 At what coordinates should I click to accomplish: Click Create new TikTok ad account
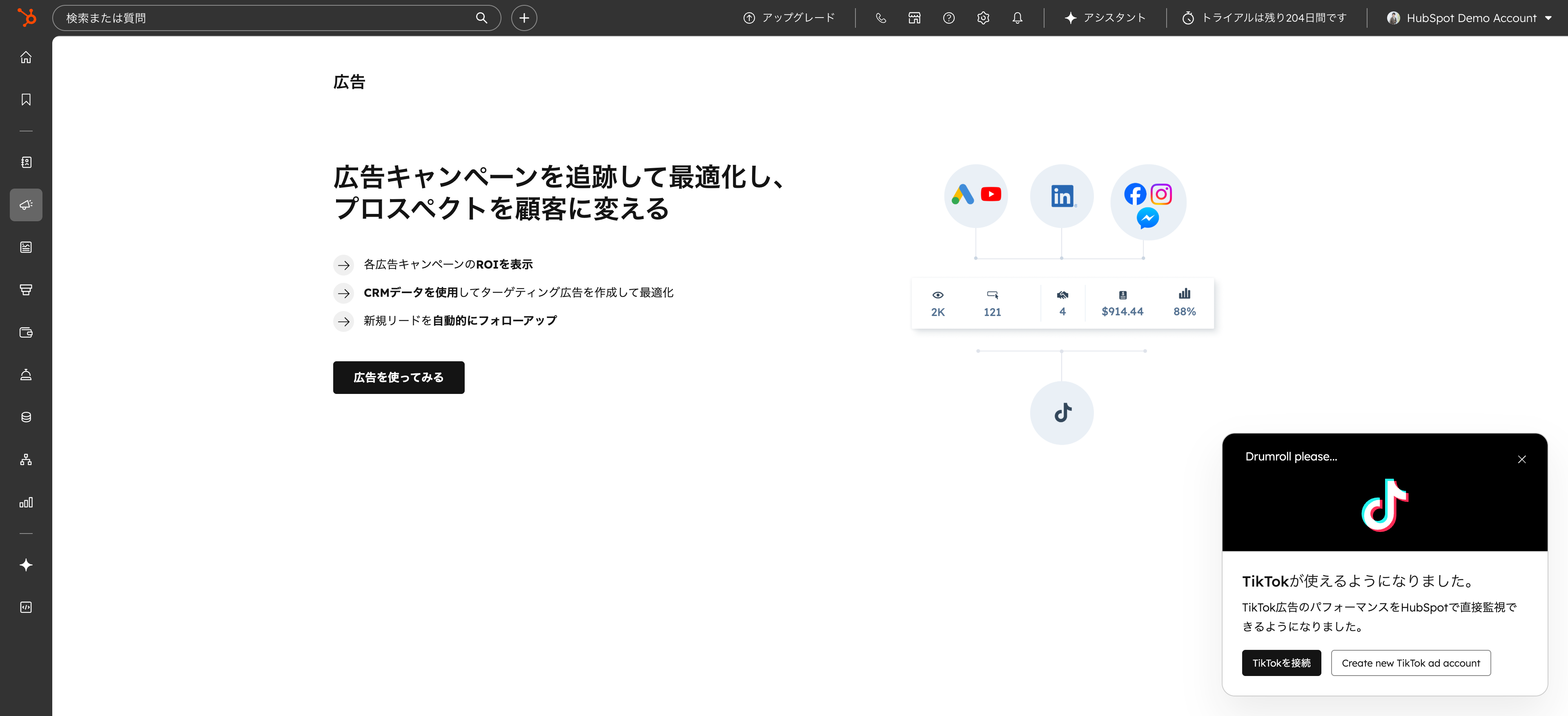[x=1410, y=663]
